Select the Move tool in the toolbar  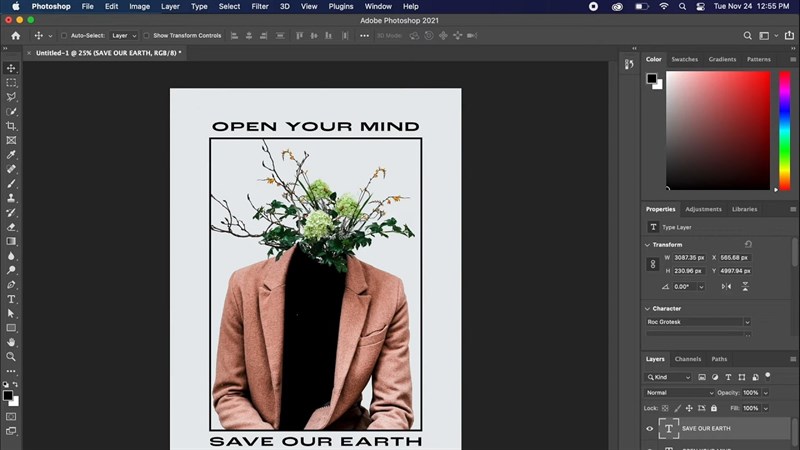pos(12,68)
